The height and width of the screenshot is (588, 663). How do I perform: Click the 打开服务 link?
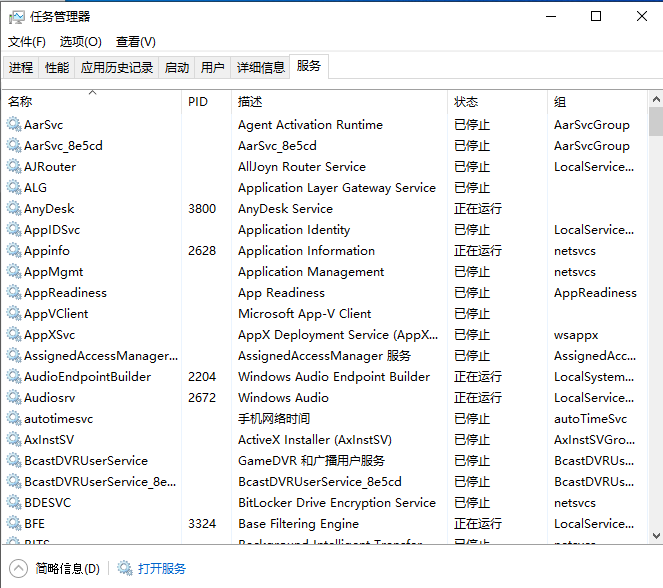pyautogui.click(x=162, y=568)
